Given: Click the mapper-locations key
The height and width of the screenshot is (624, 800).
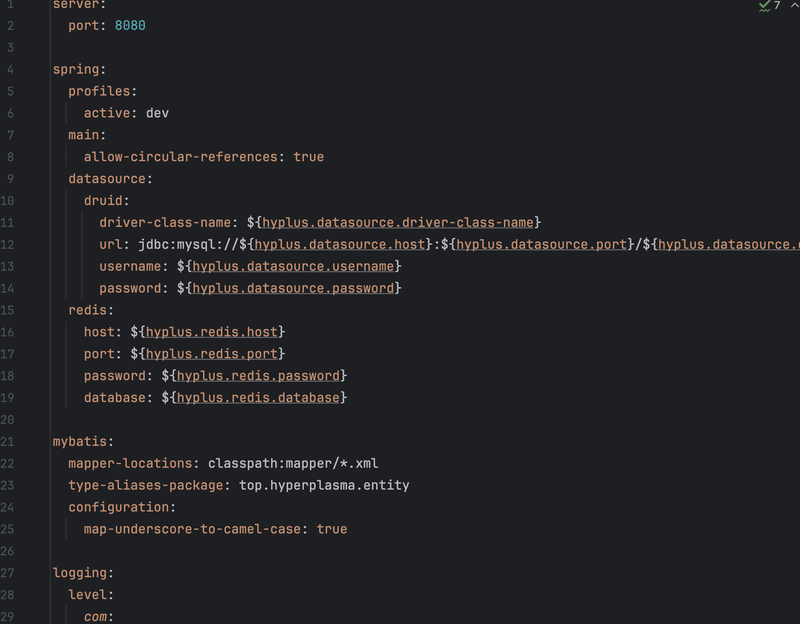Looking at the screenshot, I should coord(130,463).
